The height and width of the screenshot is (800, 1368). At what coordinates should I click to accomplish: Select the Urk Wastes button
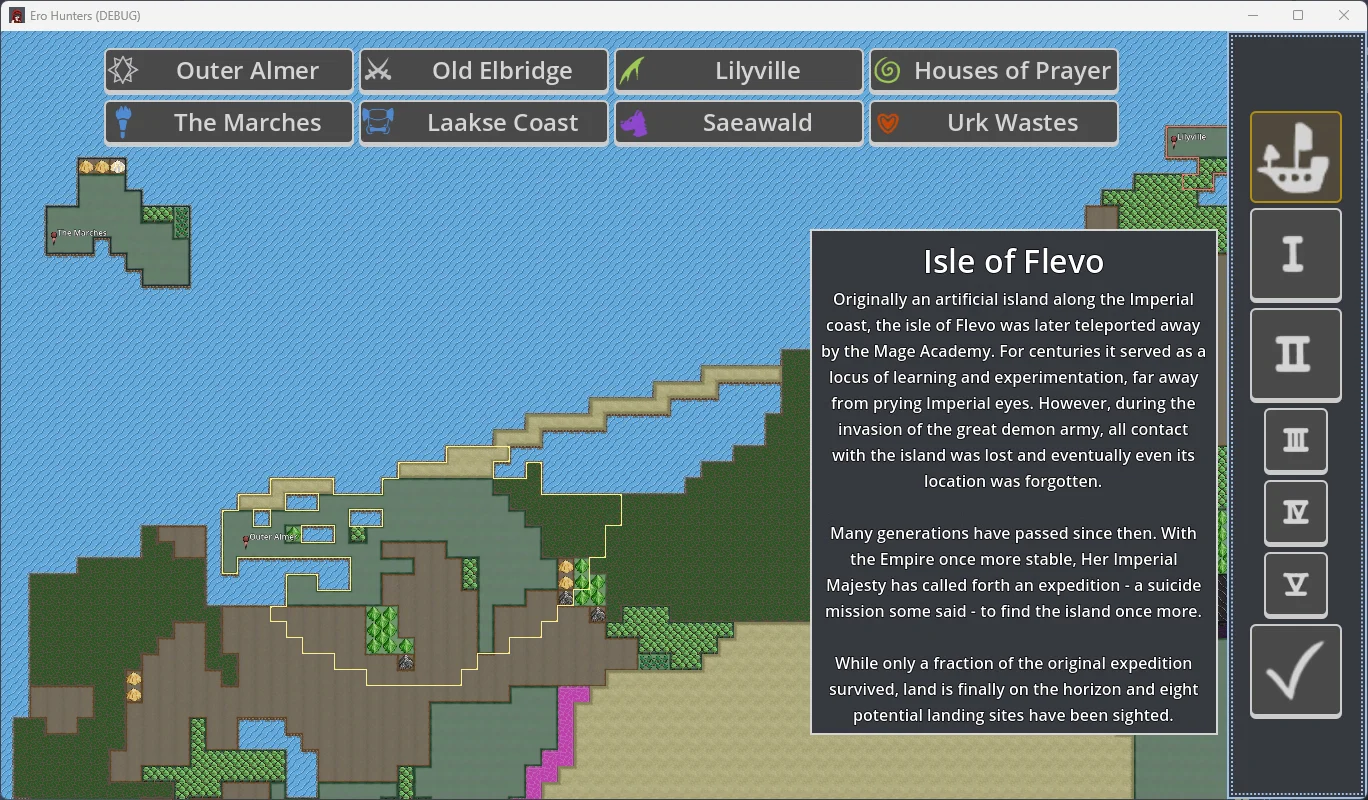[x=994, y=123]
